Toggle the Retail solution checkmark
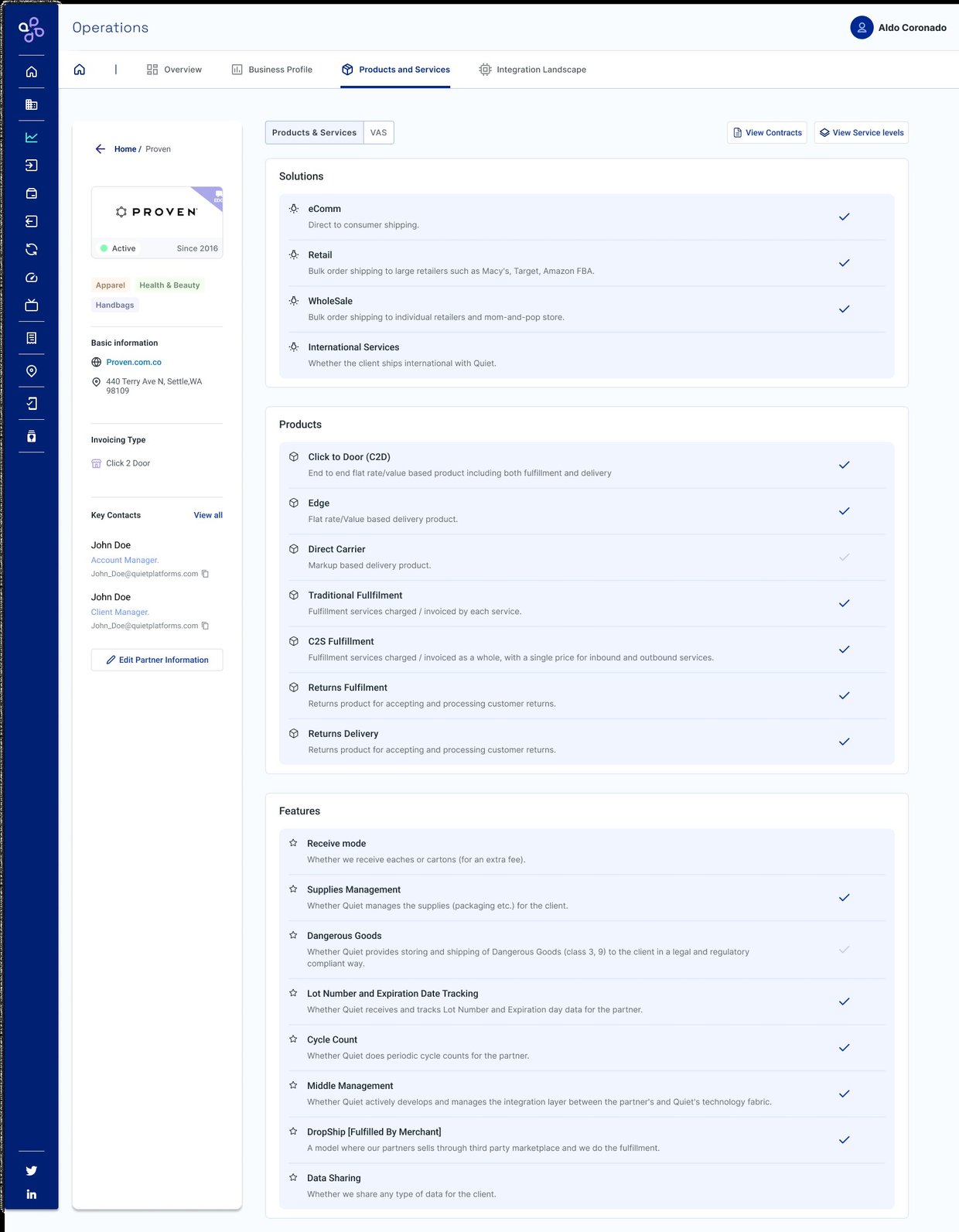Image resolution: width=959 pixels, height=1232 pixels. 845,263
